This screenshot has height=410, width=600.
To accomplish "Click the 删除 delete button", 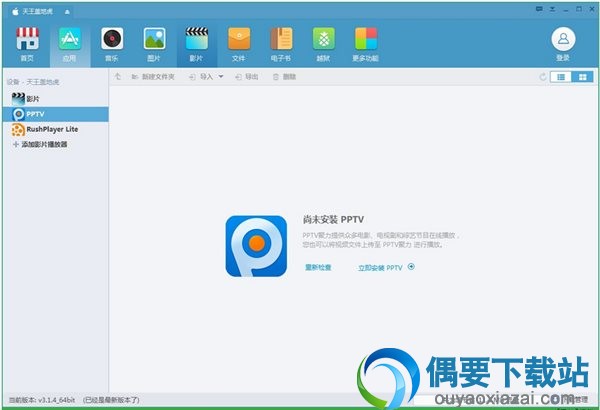I will pos(284,77).
